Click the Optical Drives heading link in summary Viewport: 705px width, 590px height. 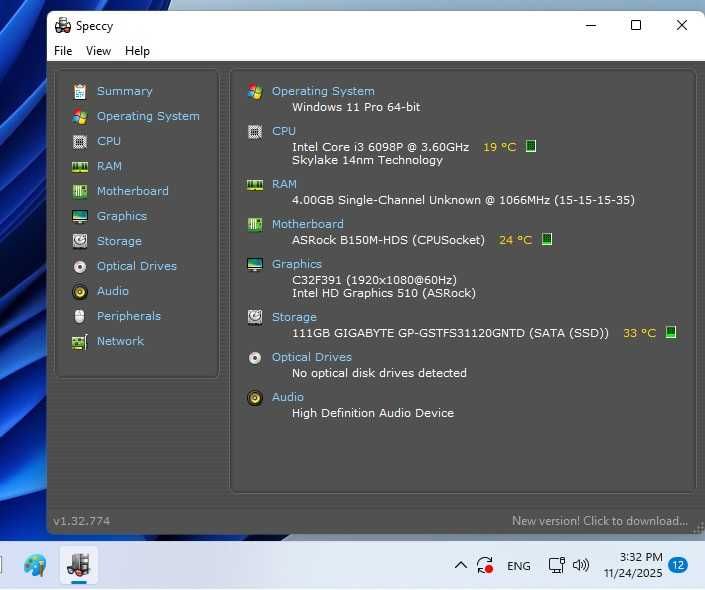[x=312, y=358]
